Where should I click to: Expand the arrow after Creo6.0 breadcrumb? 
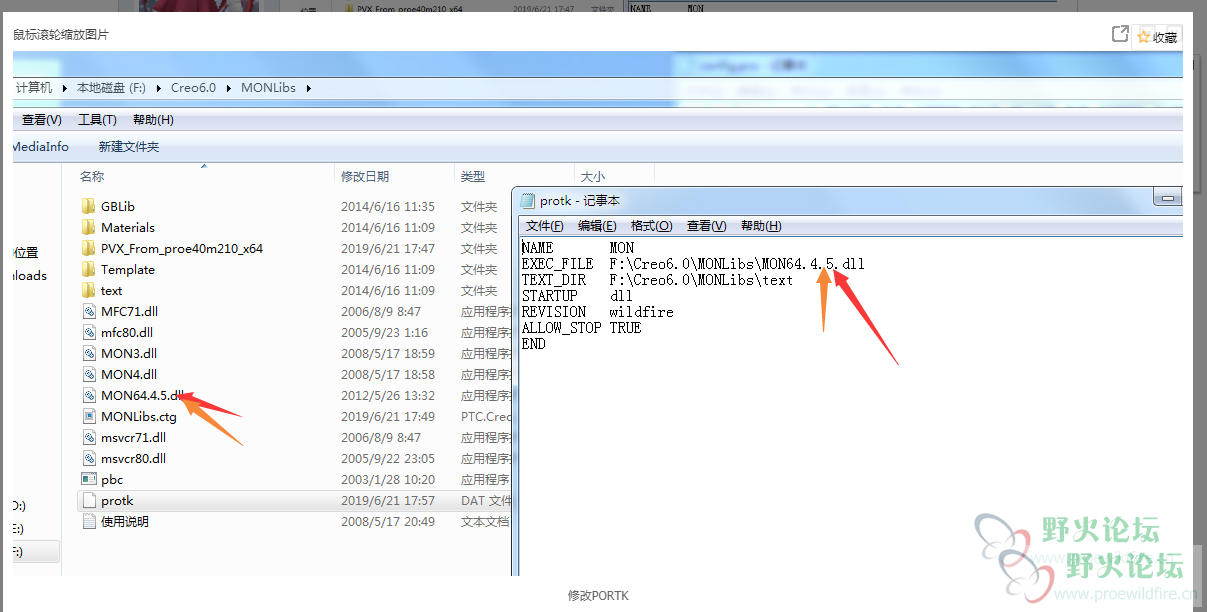coord(229,88)
